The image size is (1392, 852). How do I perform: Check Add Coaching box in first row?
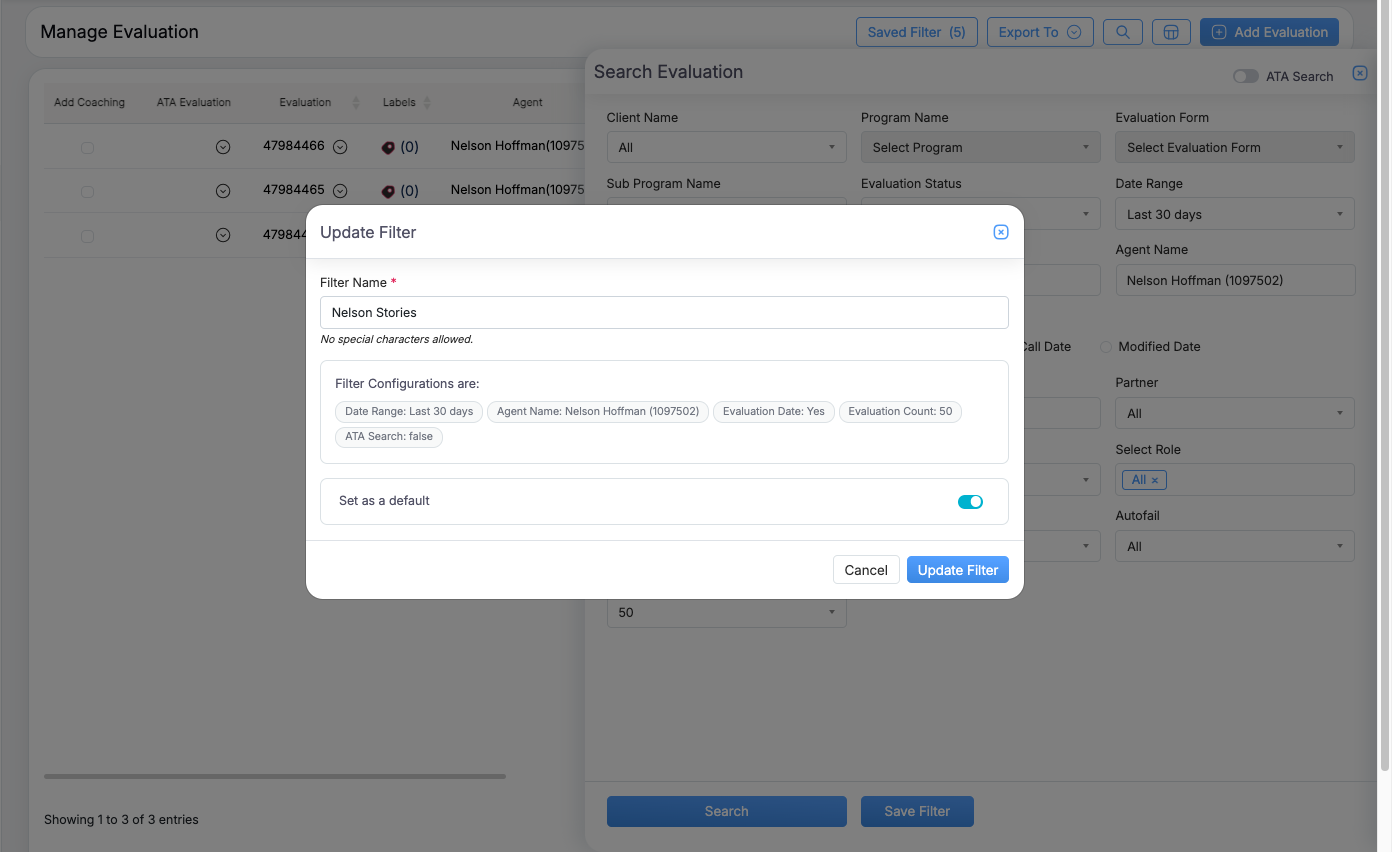tap(88, 148)
